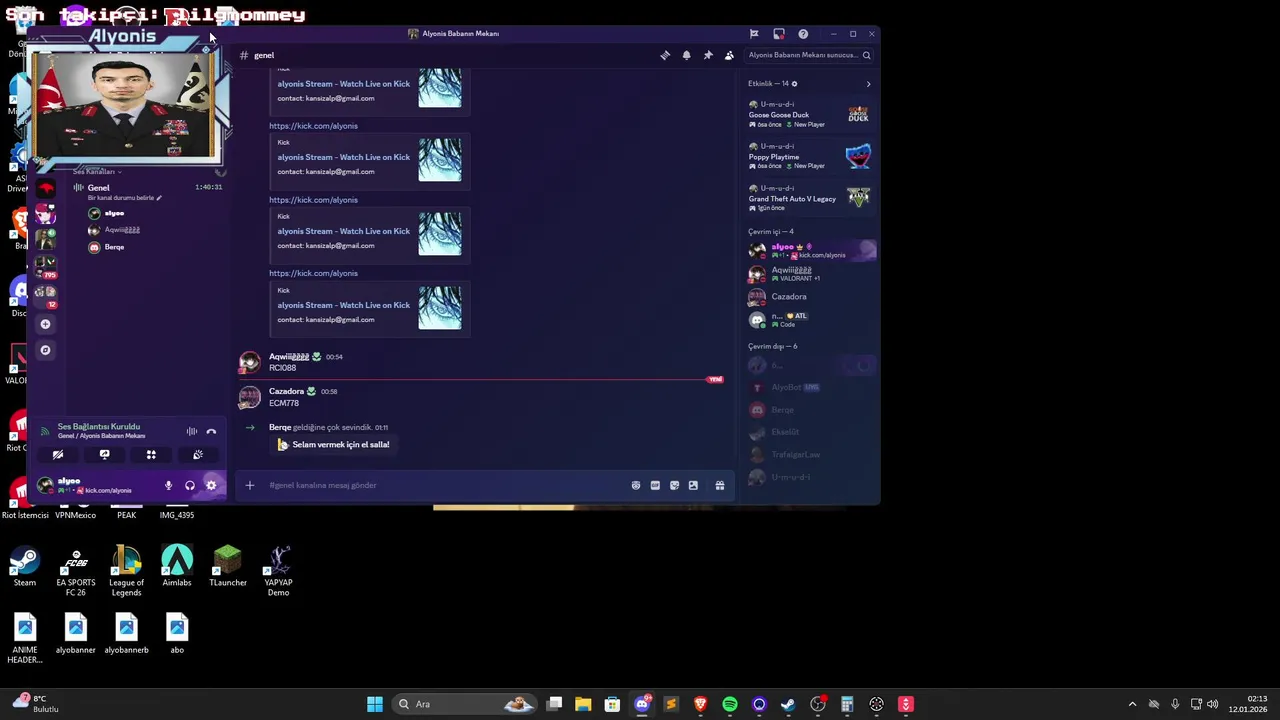Open Brave browser from taskbar
Viewport: 1280px width, 720px height.
tap(700, 704)
